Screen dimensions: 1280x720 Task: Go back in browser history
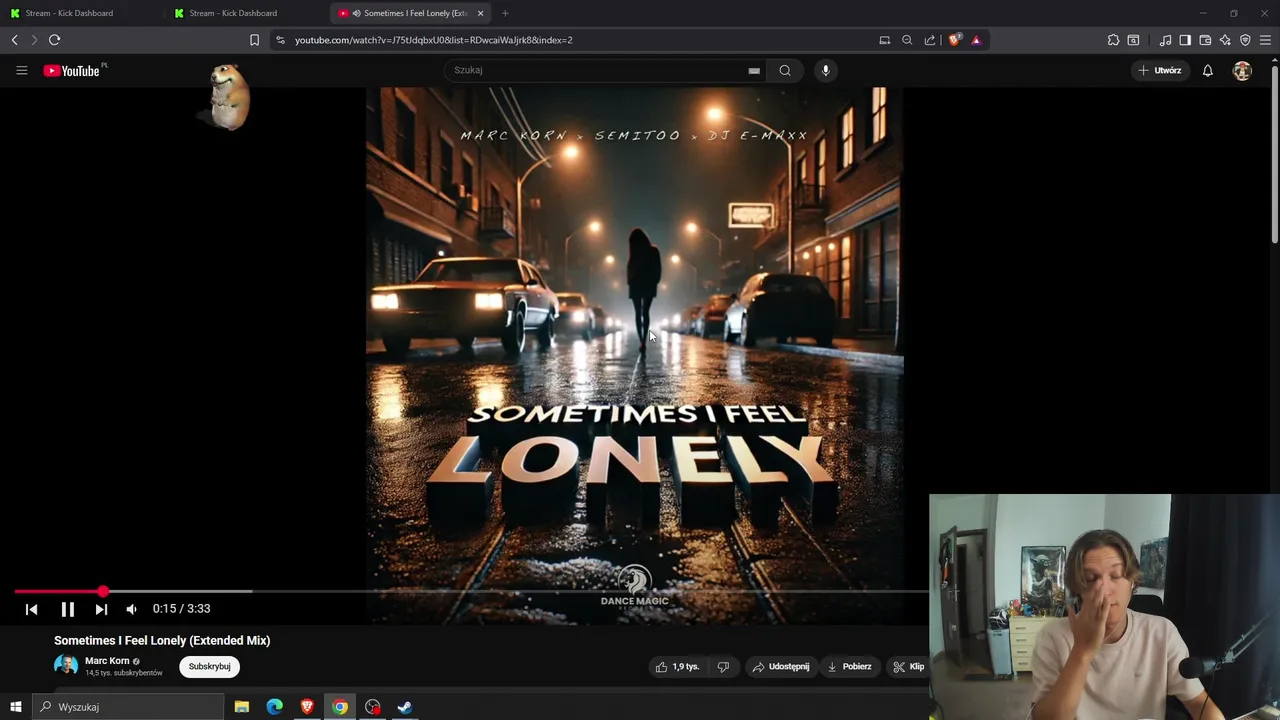(x=14, y=40)
